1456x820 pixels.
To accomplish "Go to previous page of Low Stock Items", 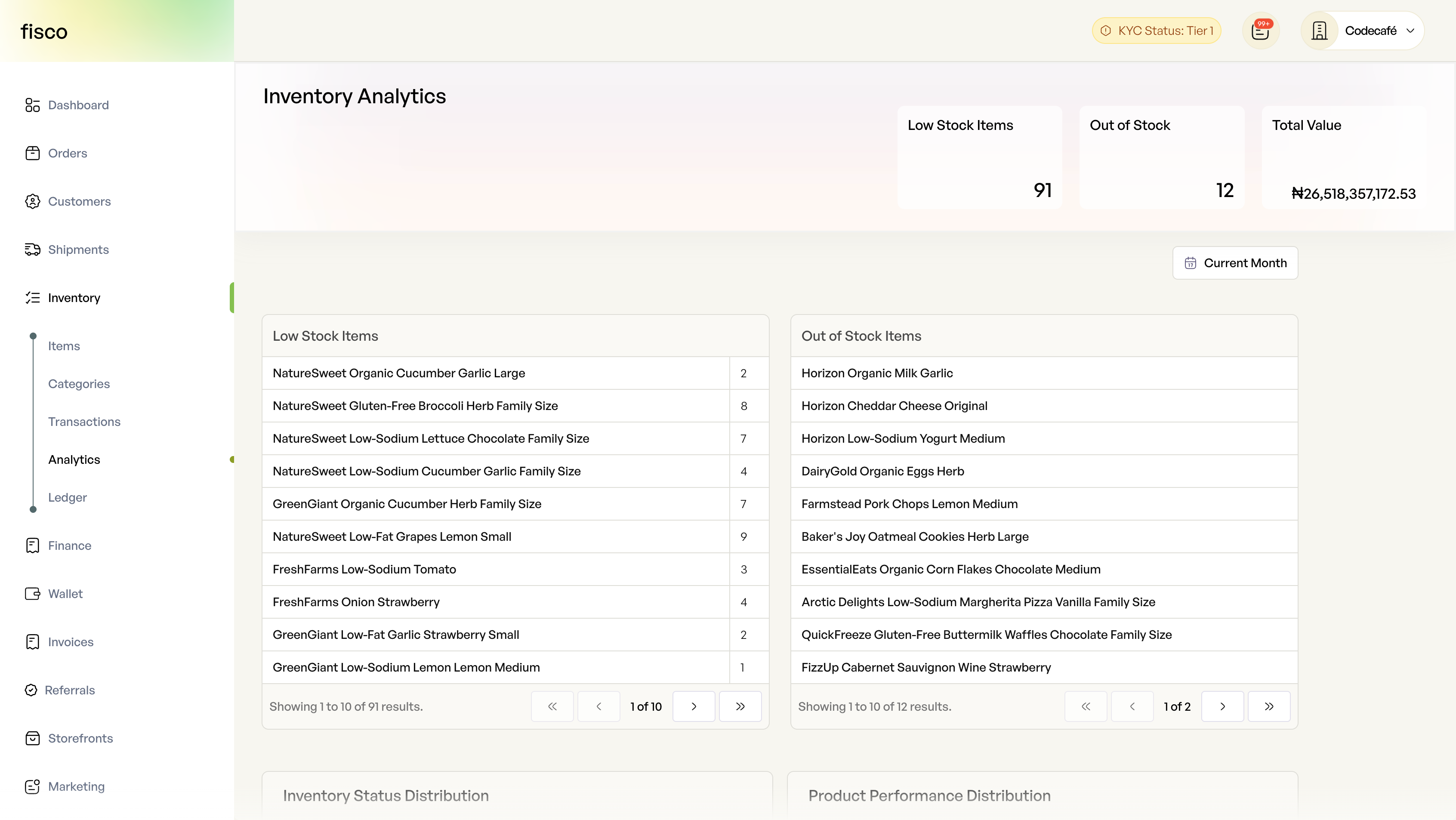I will (598, 706).
